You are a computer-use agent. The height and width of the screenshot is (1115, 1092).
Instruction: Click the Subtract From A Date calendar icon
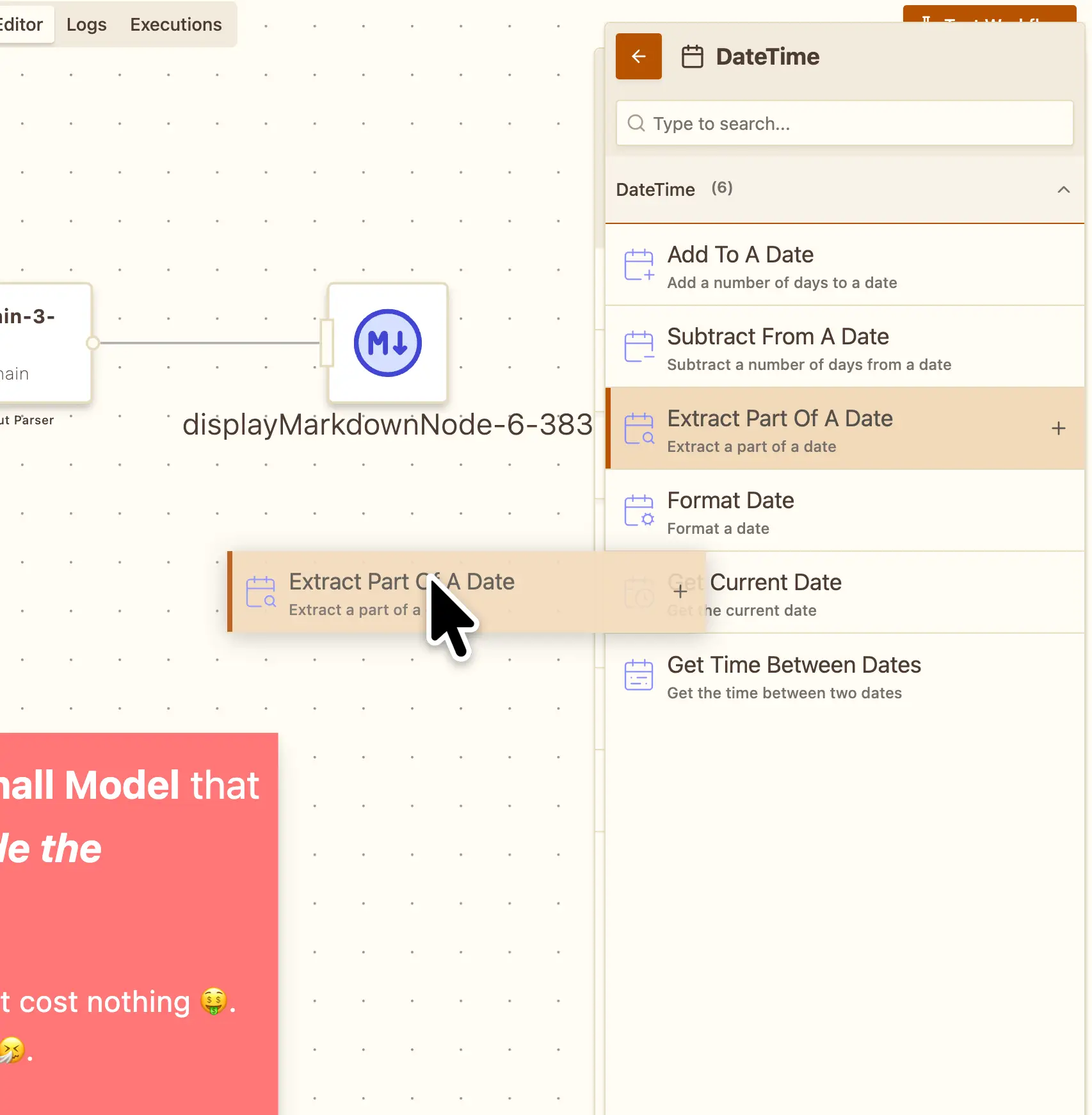click(x=638, y=346)
